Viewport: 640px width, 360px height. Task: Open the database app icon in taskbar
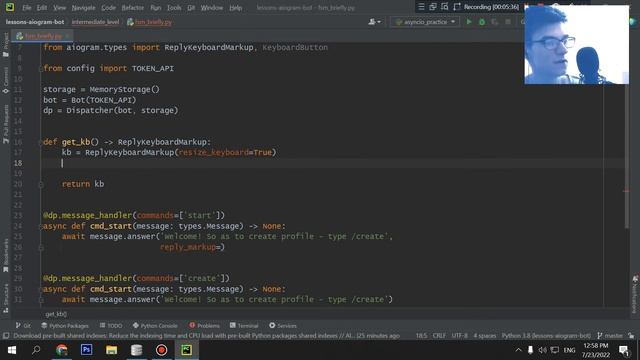[x=136, y=350]
